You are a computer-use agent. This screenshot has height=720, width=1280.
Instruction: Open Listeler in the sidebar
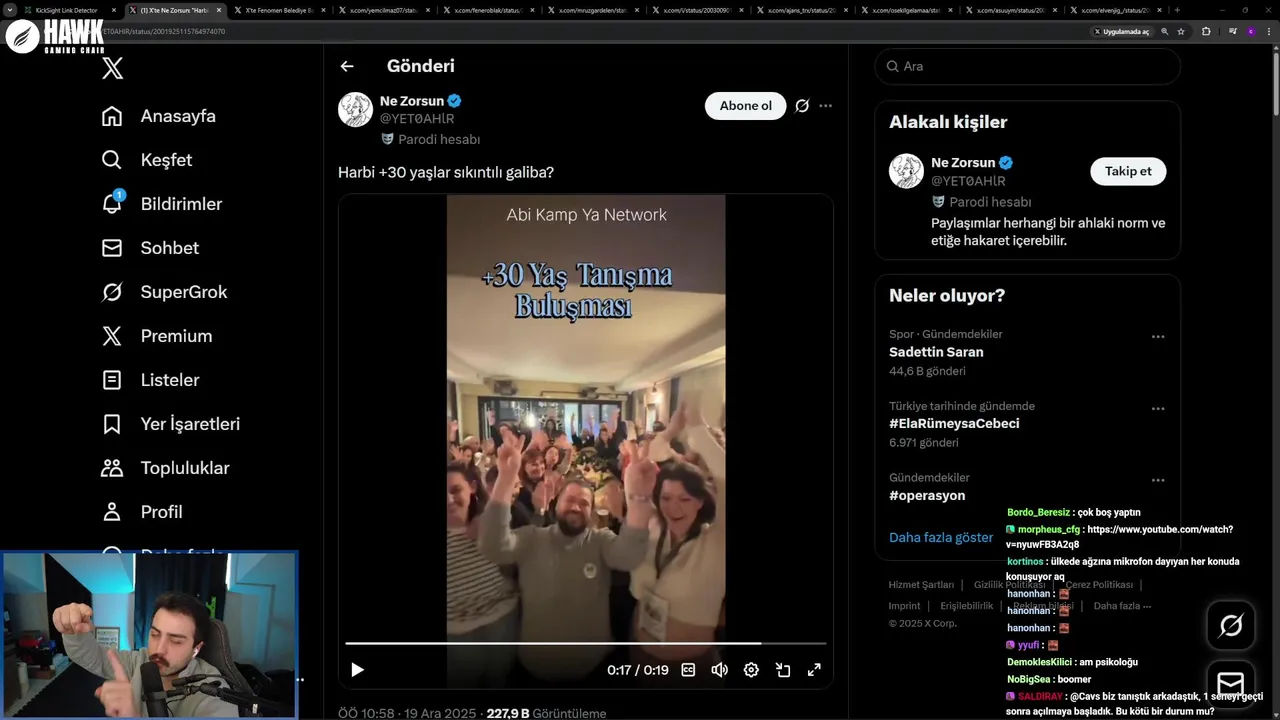tap(151, 380)
